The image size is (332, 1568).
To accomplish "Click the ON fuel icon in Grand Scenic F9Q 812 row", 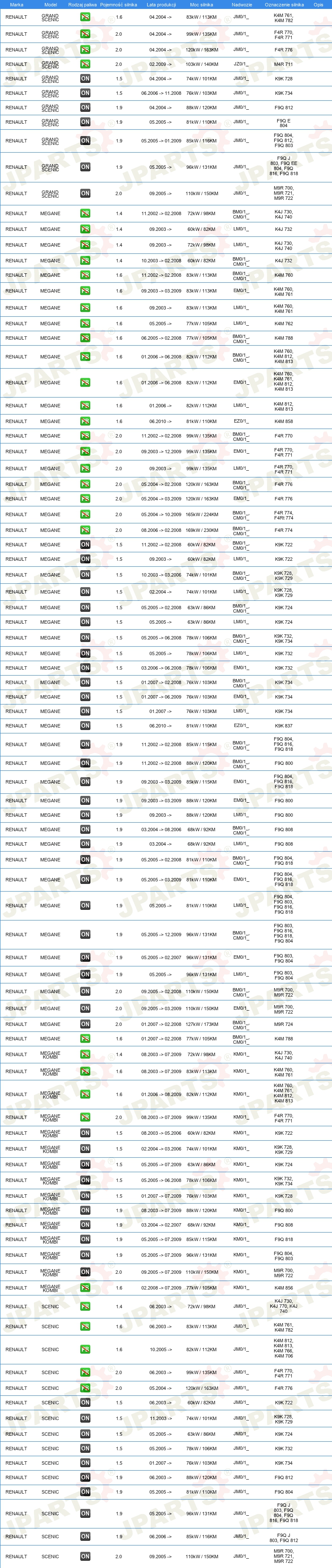I will [85, 108].
